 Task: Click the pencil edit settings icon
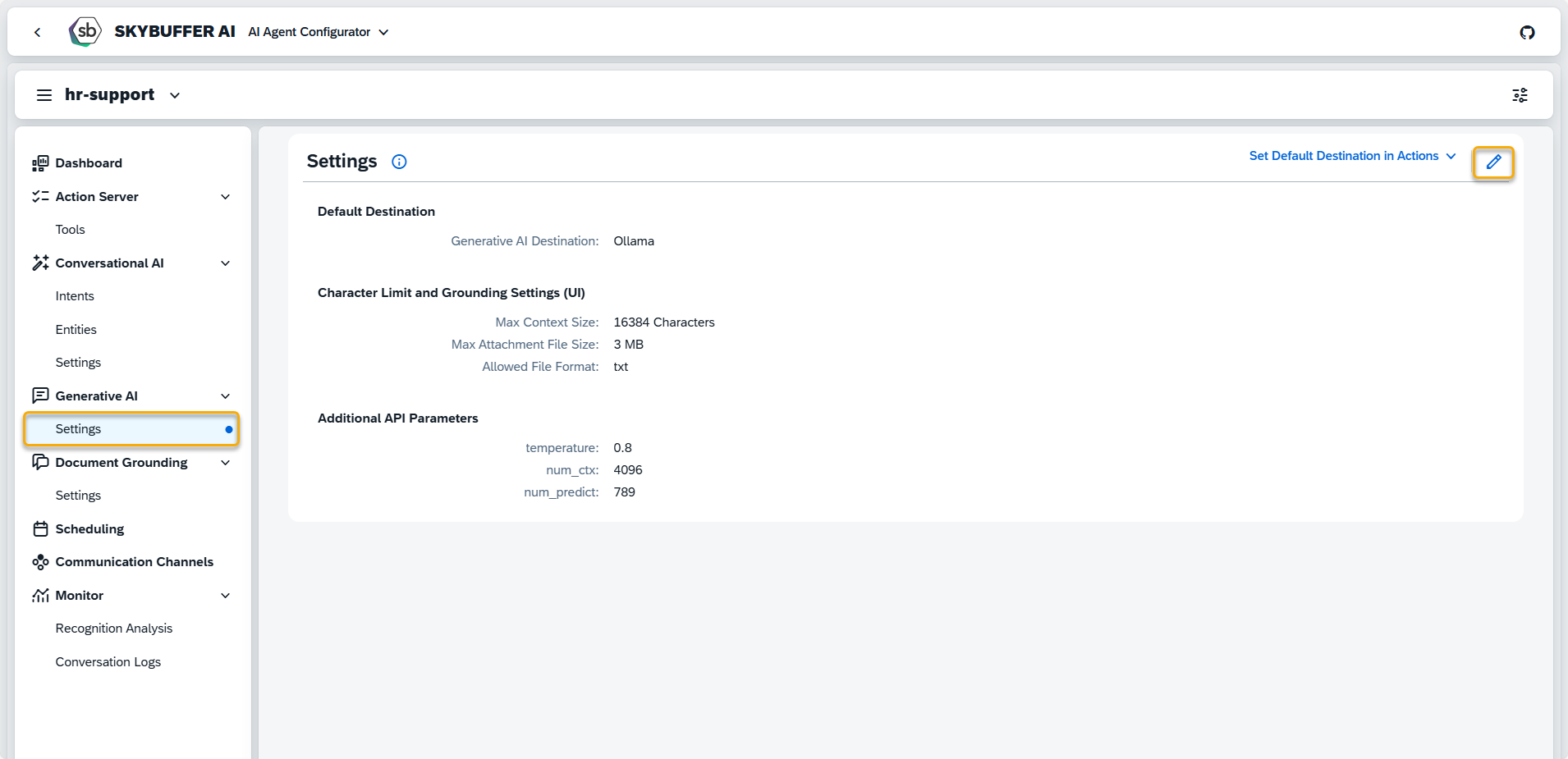[x=1492, y=162]
